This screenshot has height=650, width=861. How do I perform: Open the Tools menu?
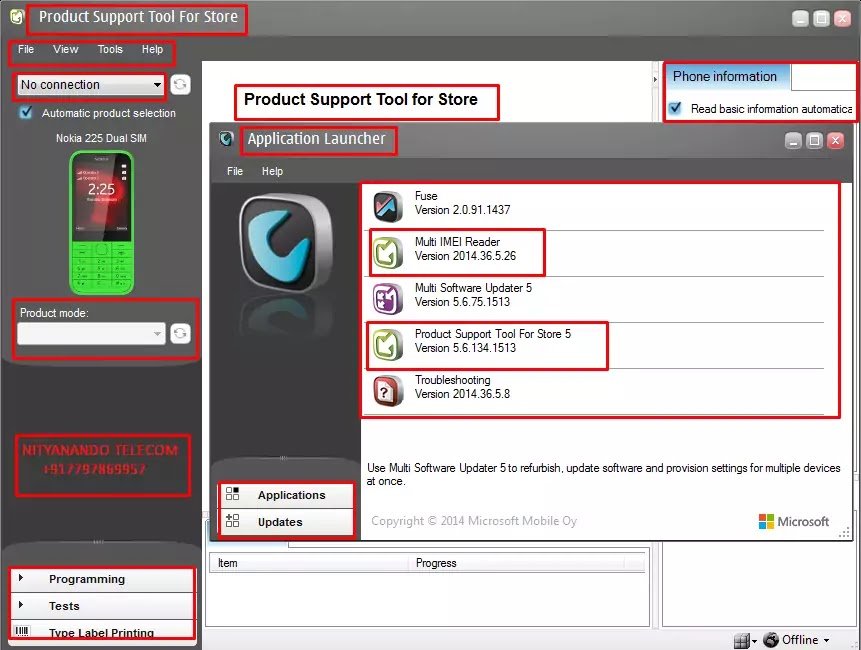pyautogui.click(x=110, y=49)
